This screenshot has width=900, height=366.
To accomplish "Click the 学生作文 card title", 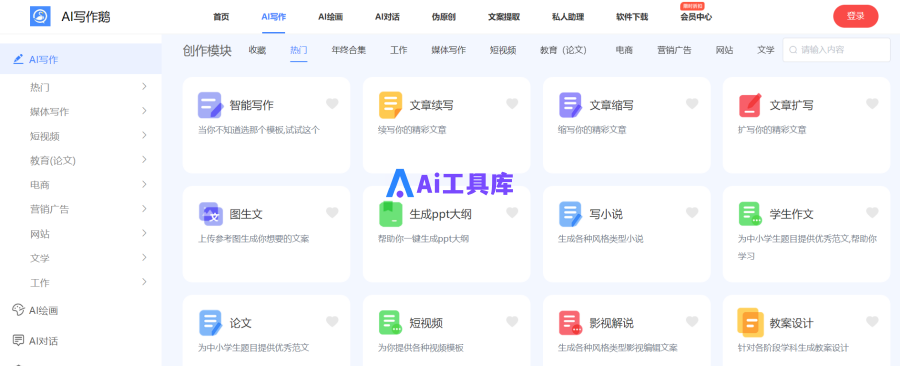I will 792,214.
